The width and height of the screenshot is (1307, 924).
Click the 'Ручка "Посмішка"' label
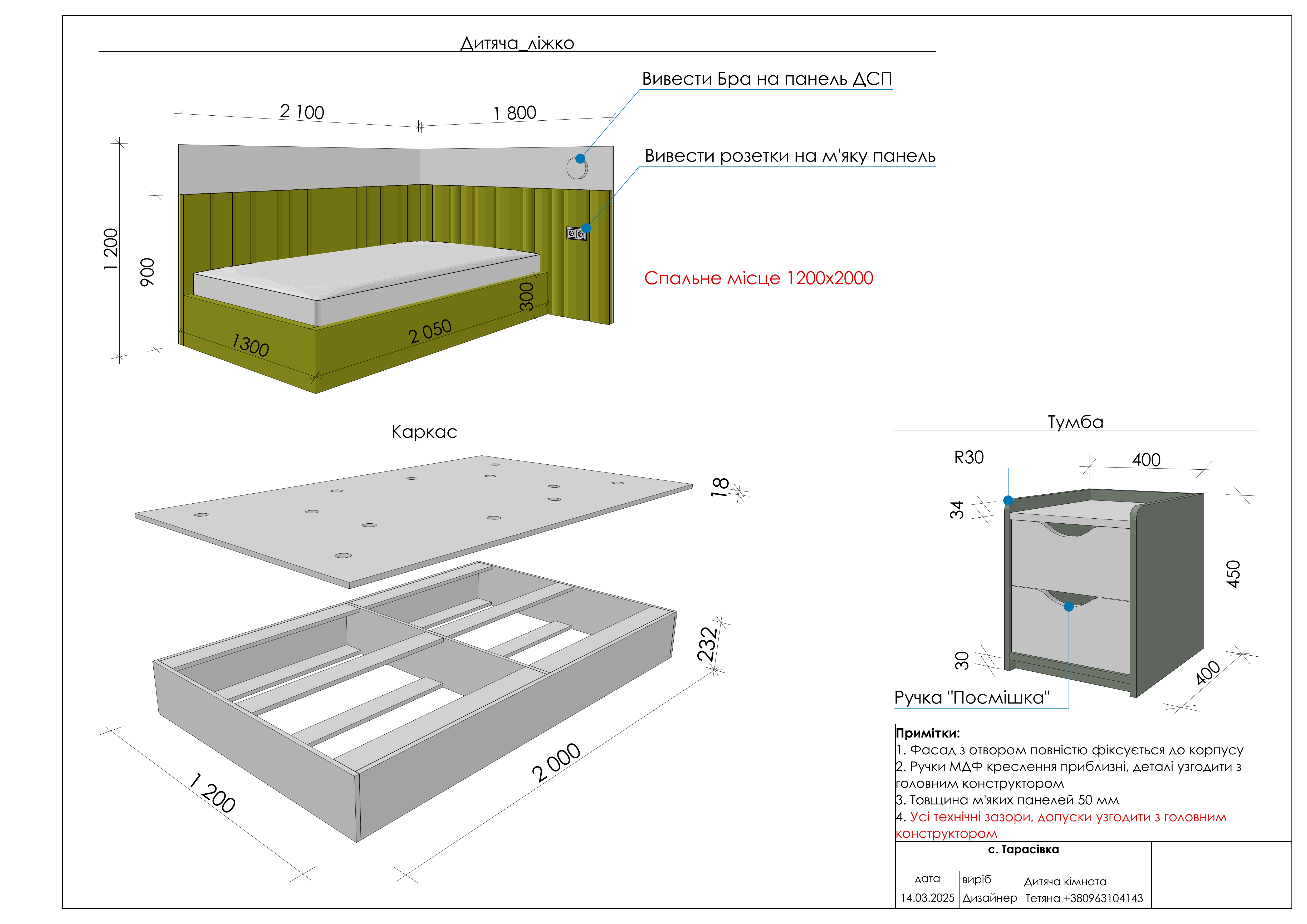972,697
